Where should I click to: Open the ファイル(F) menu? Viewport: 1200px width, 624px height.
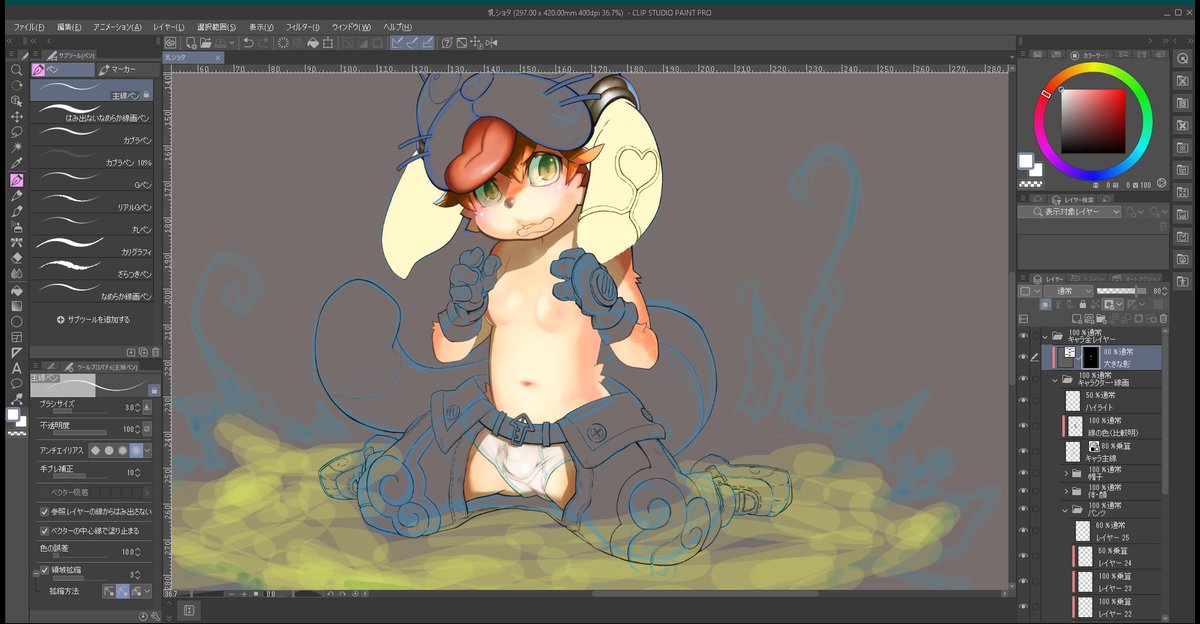click(x=30, y=27)
